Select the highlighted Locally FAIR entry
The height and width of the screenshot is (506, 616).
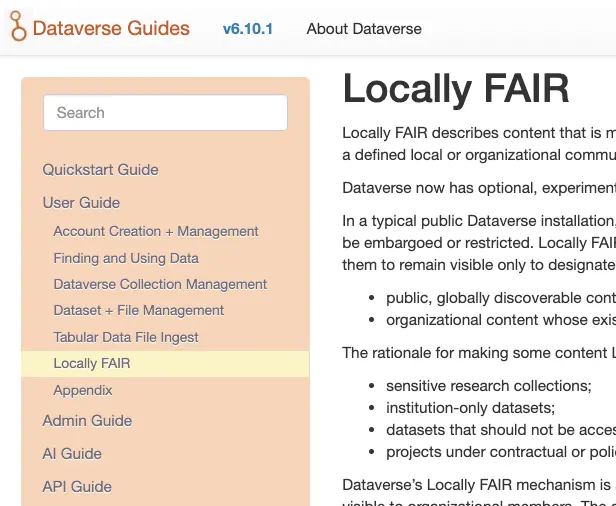(165, 364)
